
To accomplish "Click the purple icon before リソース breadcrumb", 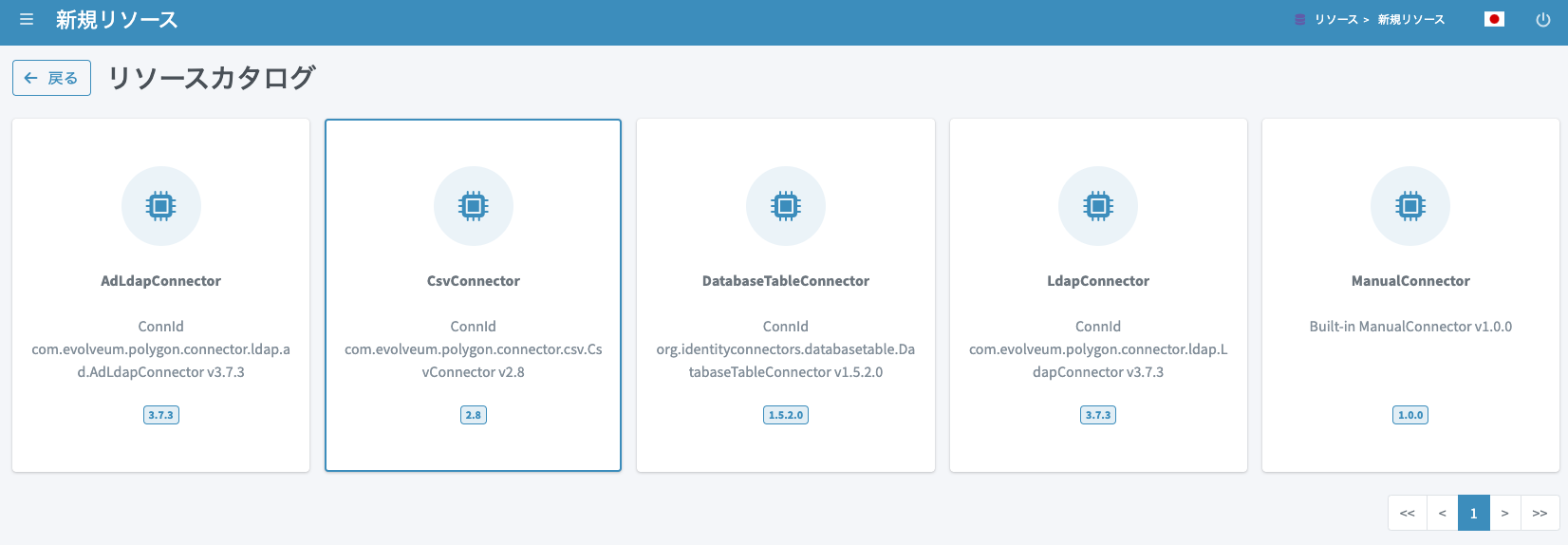I will click(x=1300, y=20).
